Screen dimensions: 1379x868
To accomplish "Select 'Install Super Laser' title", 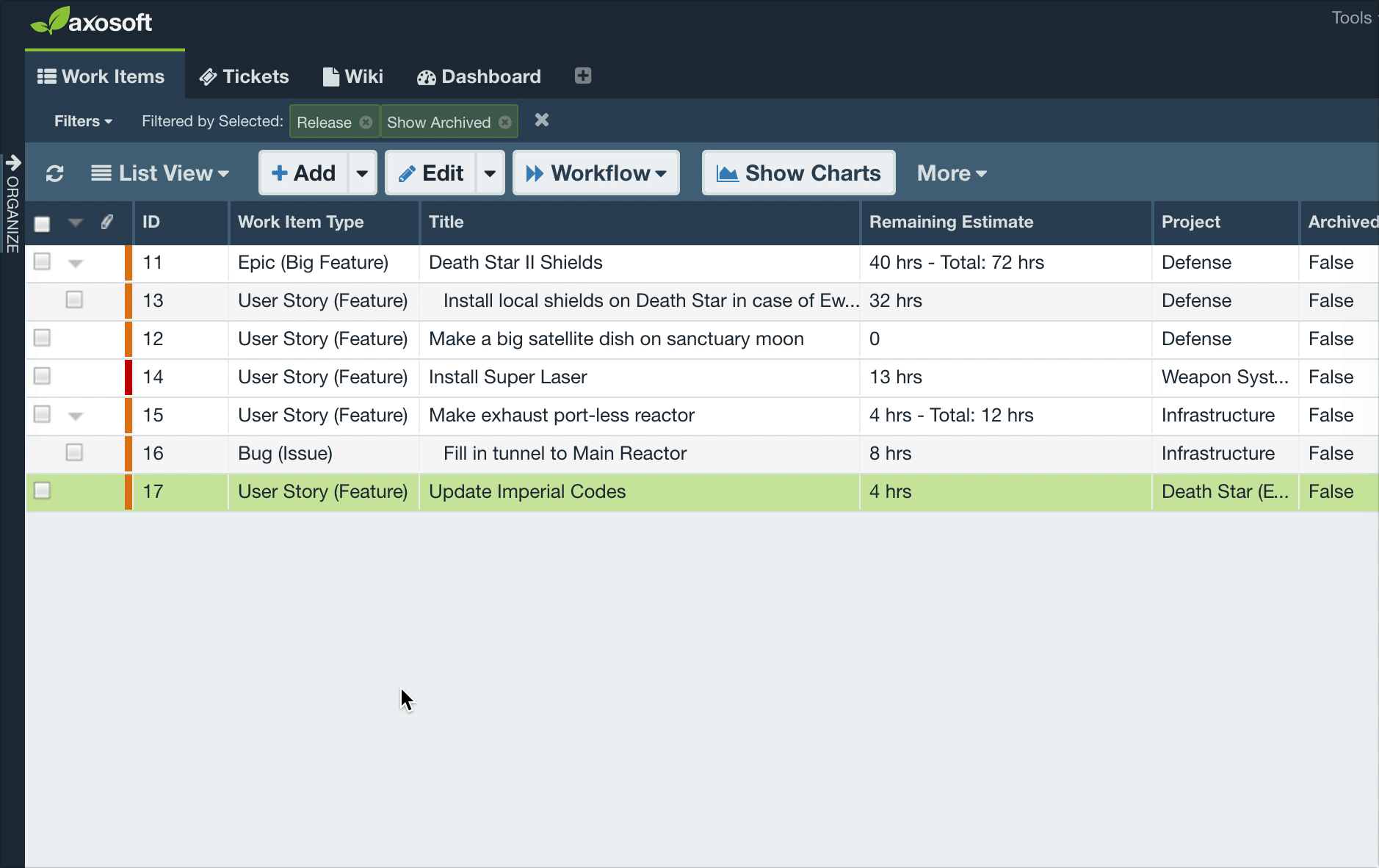I will tap(508, 377).
